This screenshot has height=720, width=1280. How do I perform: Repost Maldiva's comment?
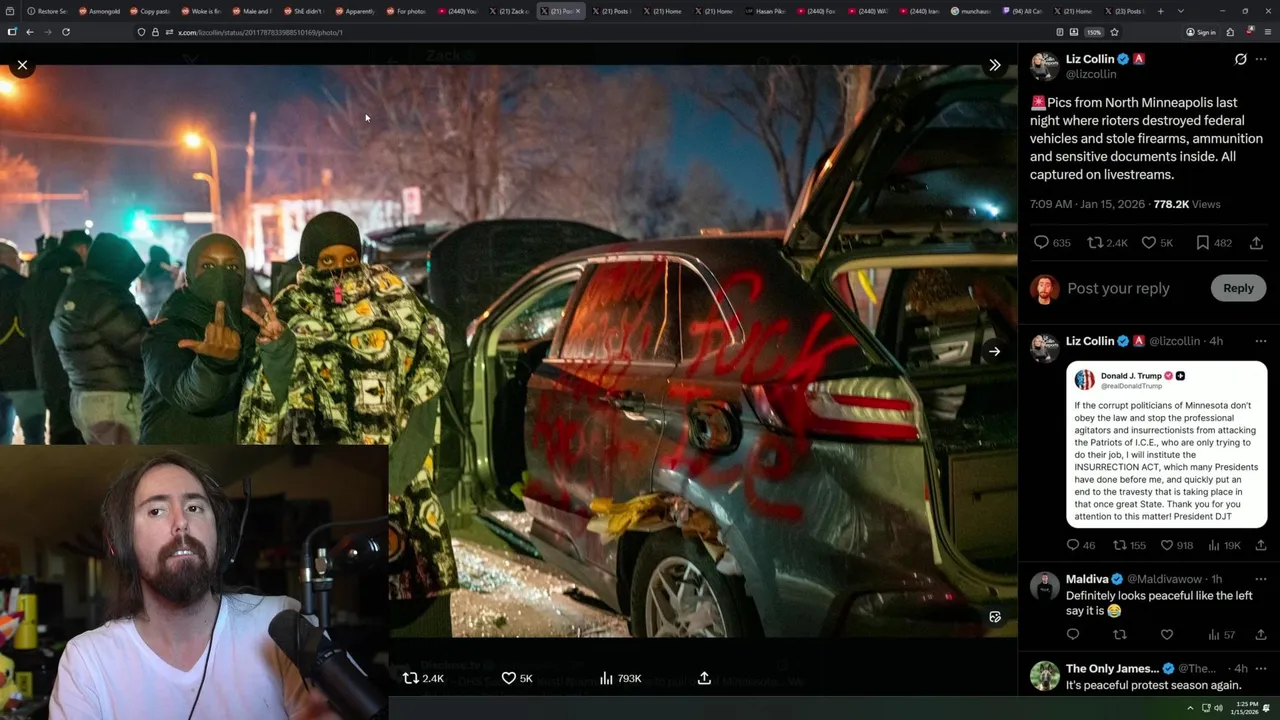coord(1120,634)
